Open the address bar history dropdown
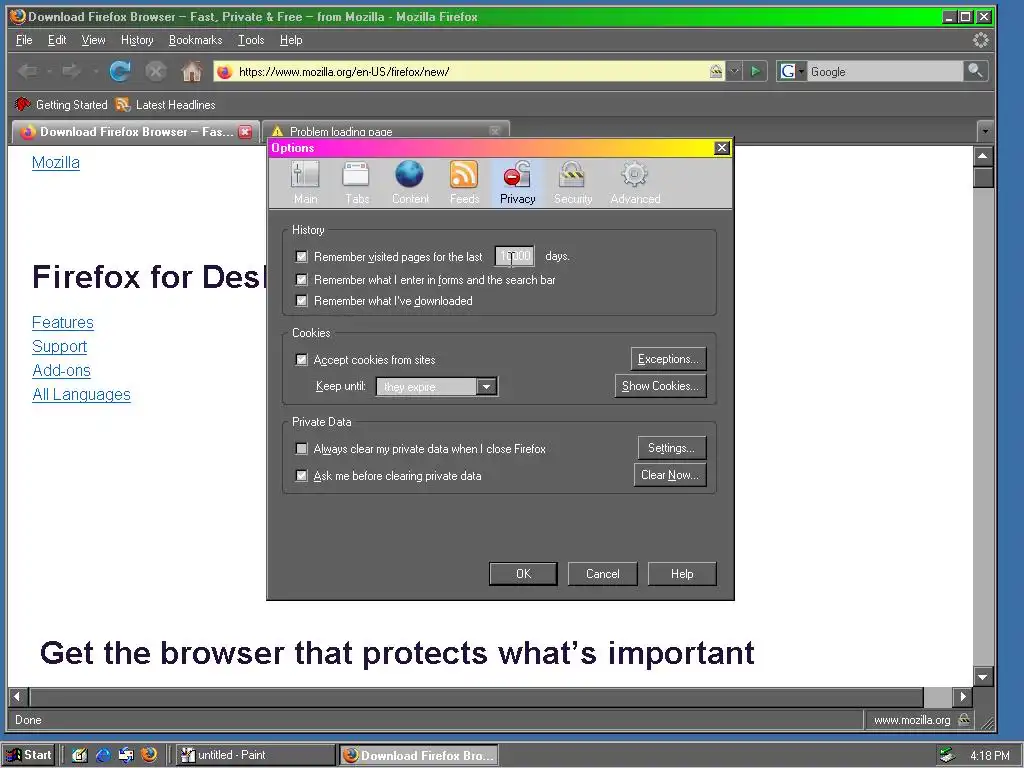 (x=735, y=71)
